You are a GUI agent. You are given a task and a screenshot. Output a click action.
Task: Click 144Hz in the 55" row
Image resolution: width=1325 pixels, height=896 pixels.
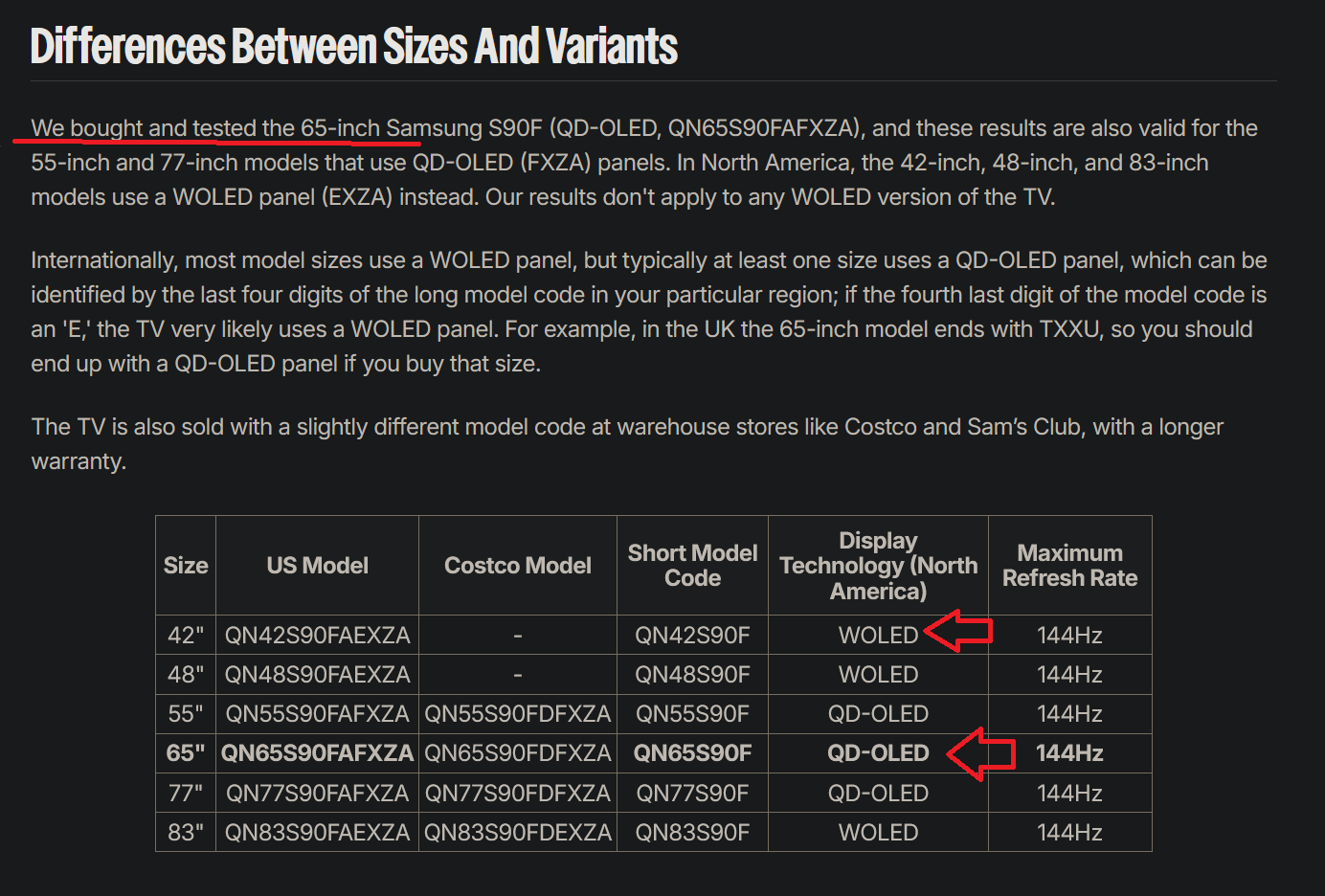tap(1069, 714)
